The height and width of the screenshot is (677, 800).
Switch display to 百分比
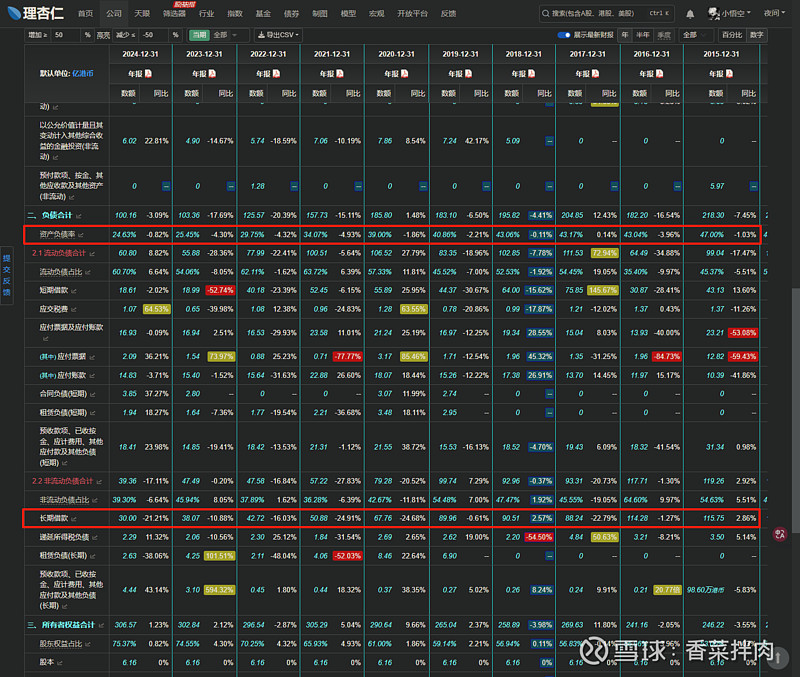point(732,35)
